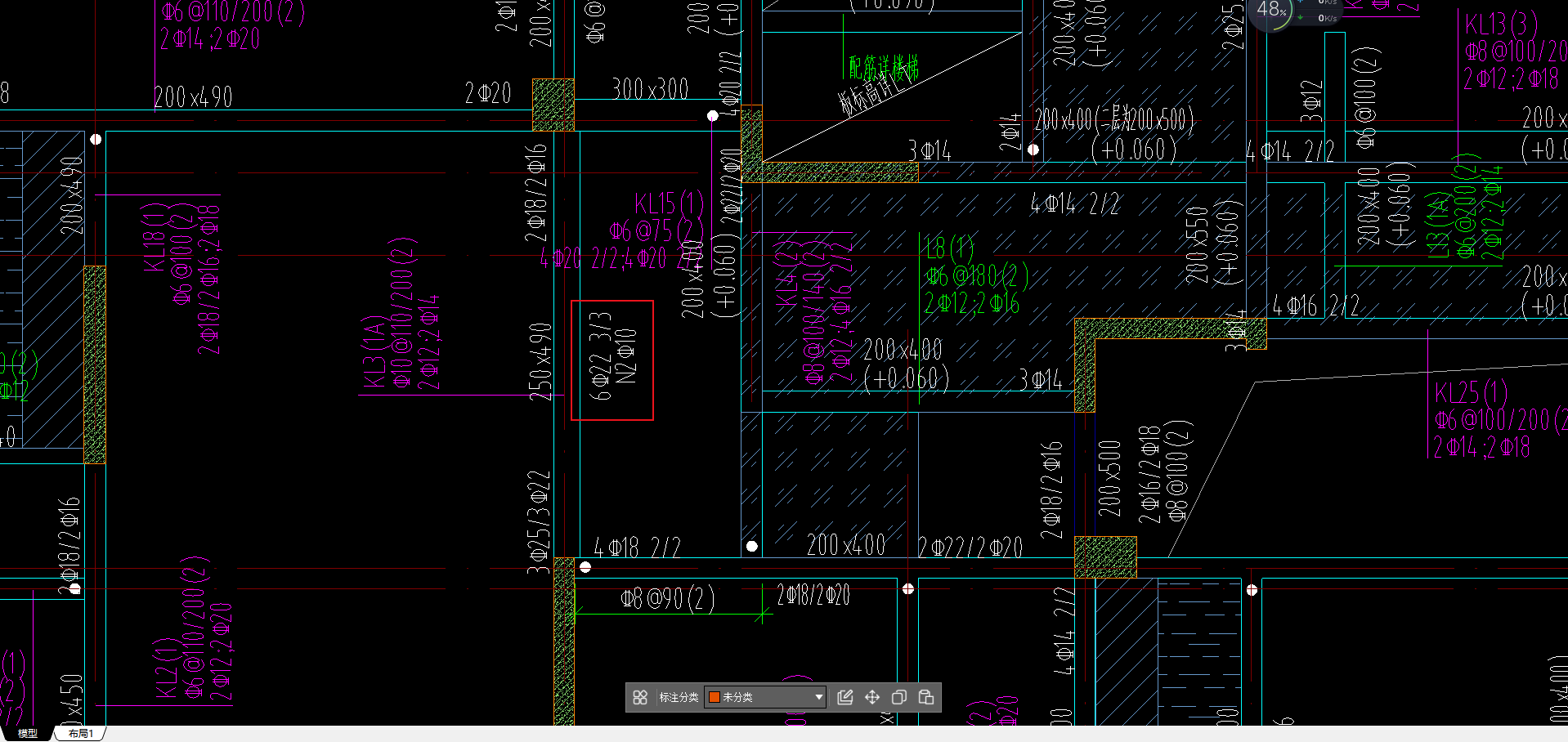
Task: Click the copy annotation icon
Action: [x=899, y=697]
